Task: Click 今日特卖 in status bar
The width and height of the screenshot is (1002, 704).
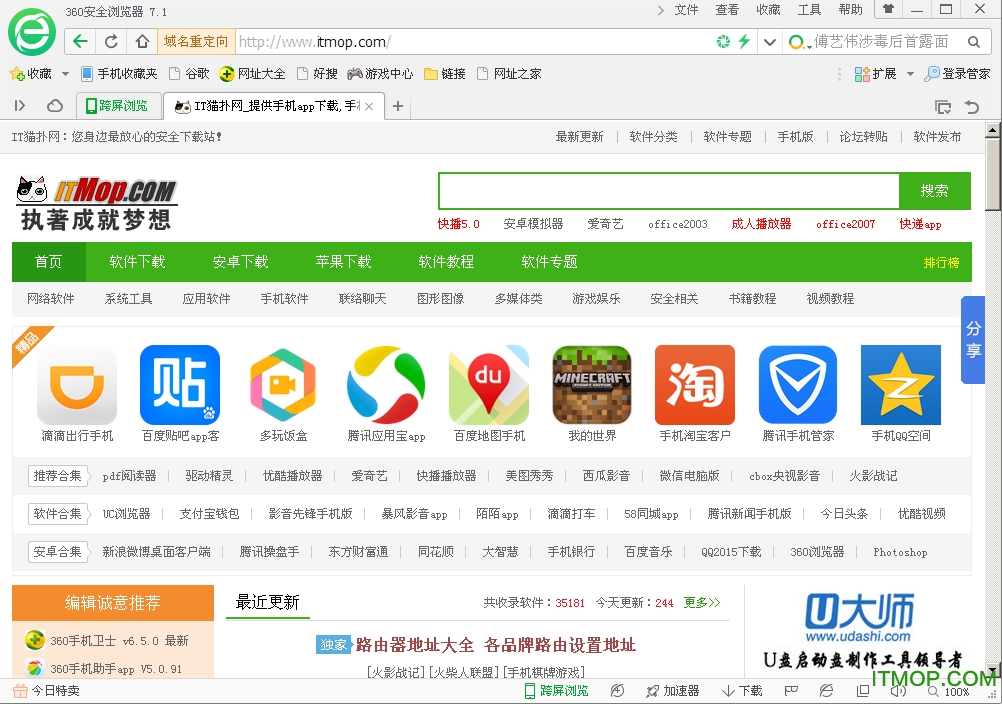Action: tap(46, 691)
